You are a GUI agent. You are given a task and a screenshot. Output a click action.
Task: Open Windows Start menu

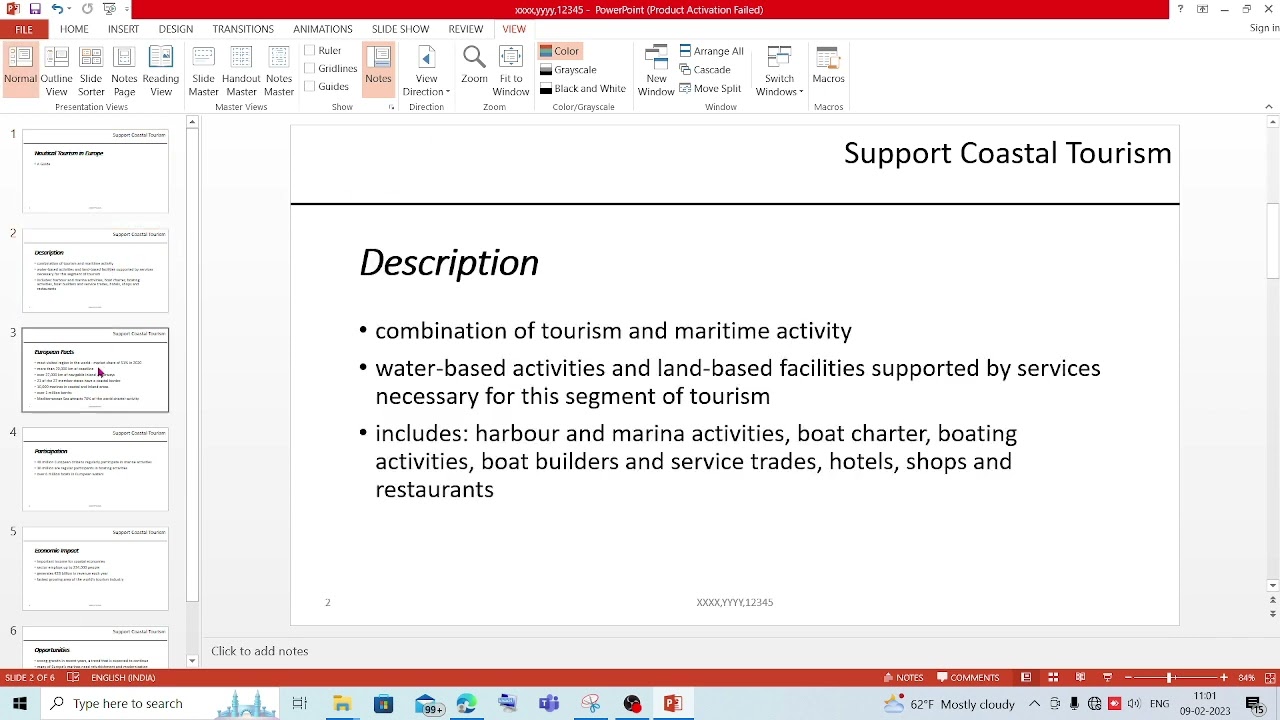tap(19, 703)
